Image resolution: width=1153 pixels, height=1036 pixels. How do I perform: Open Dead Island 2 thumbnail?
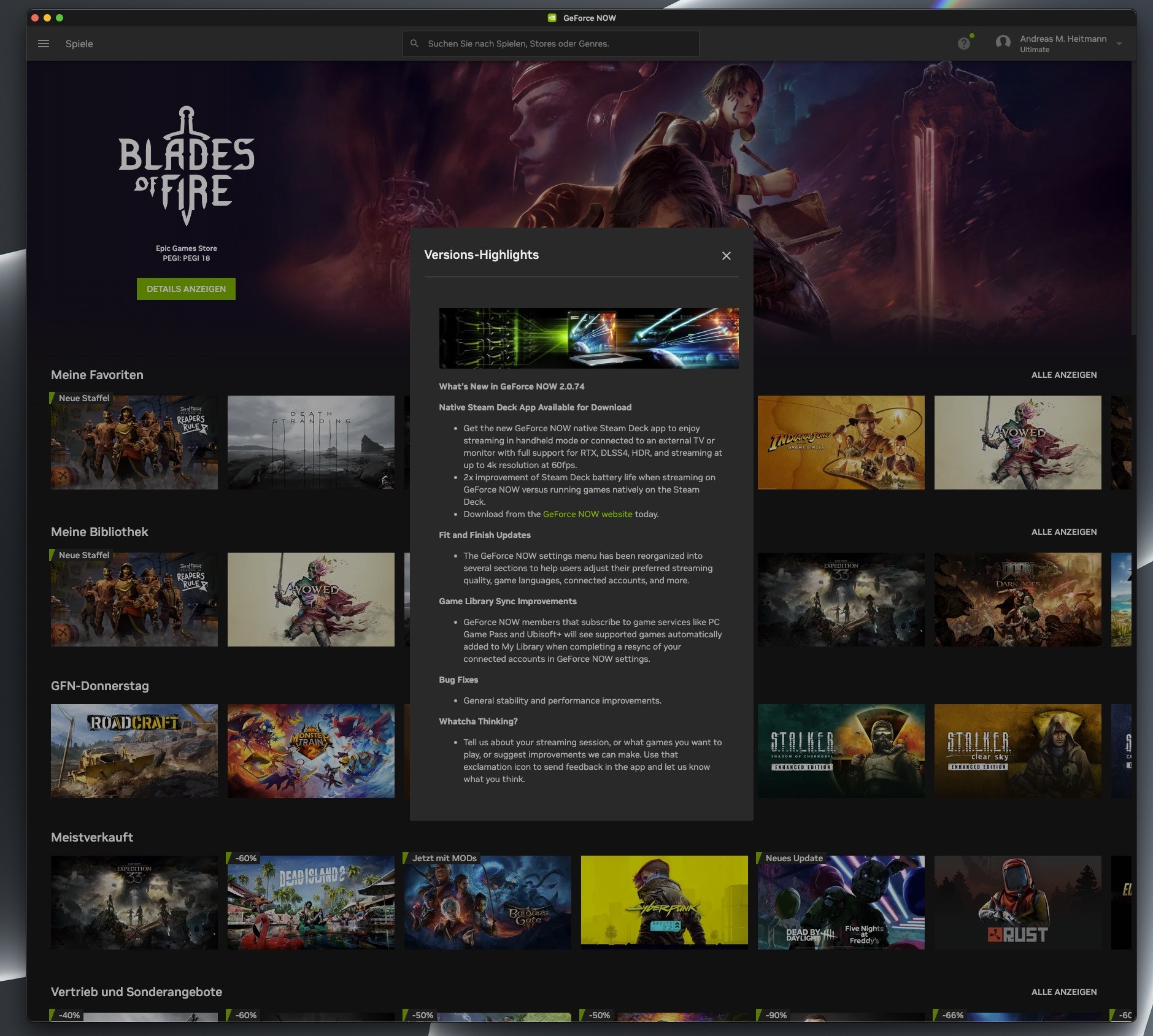pyautogui.click(x=311, y=902)
